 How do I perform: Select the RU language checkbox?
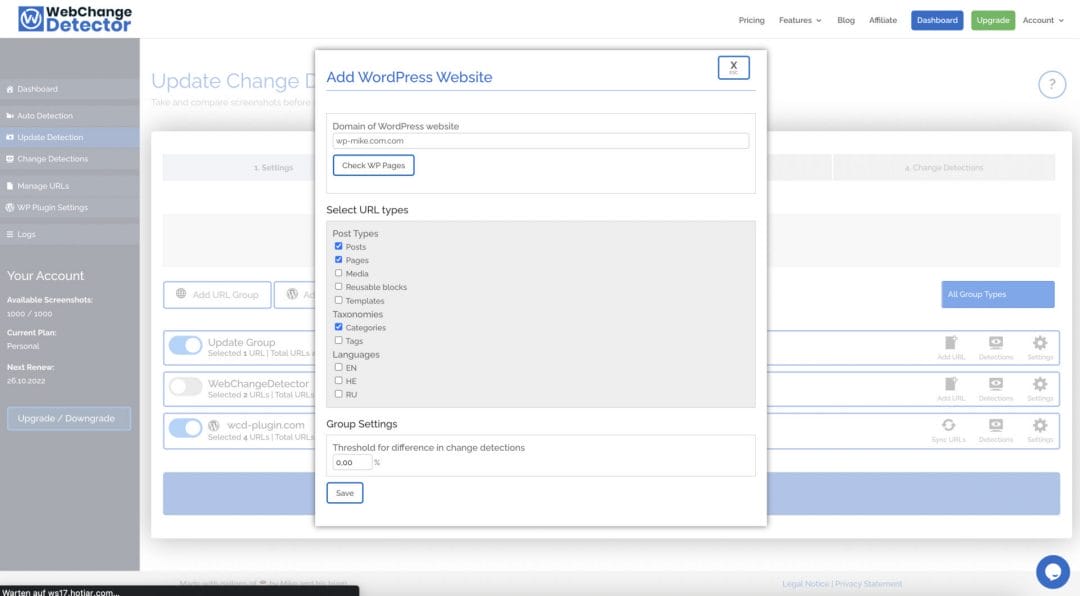click(338, 394)
